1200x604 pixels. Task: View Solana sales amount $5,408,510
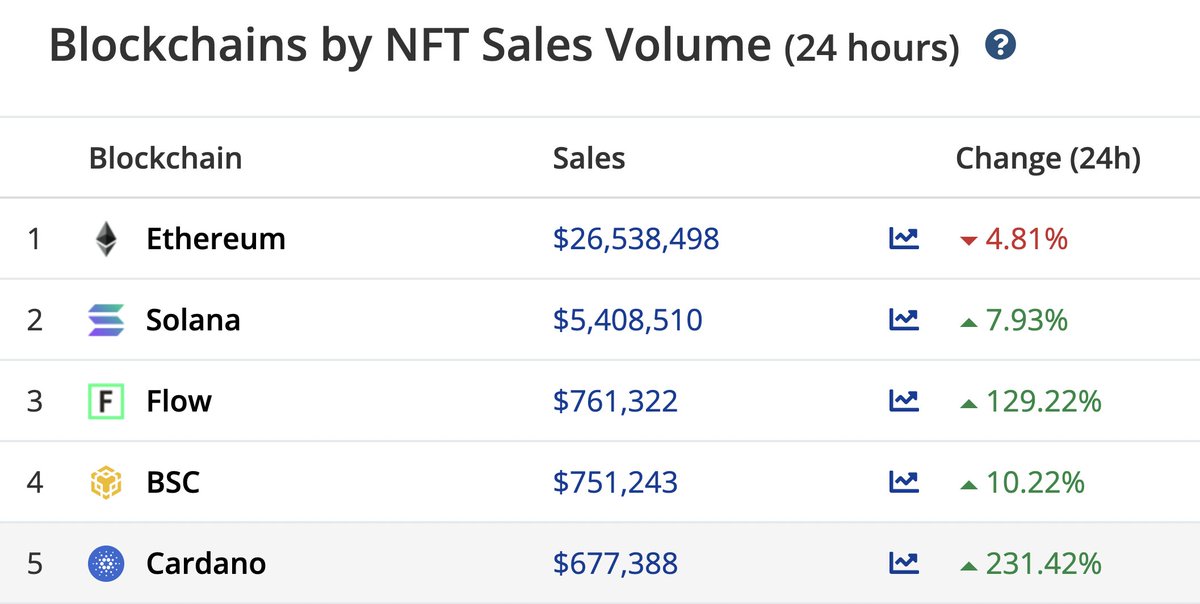point(628,320)
